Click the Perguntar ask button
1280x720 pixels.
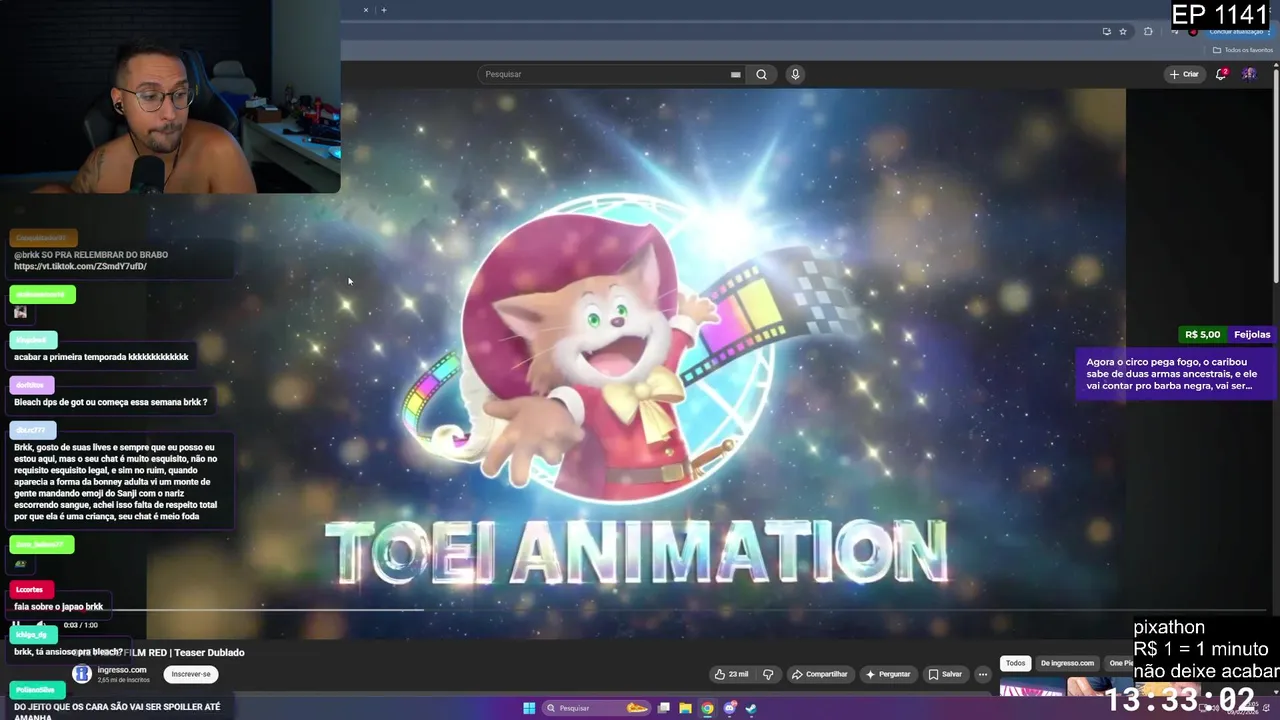pyautogui.click(x=888, y=674)
